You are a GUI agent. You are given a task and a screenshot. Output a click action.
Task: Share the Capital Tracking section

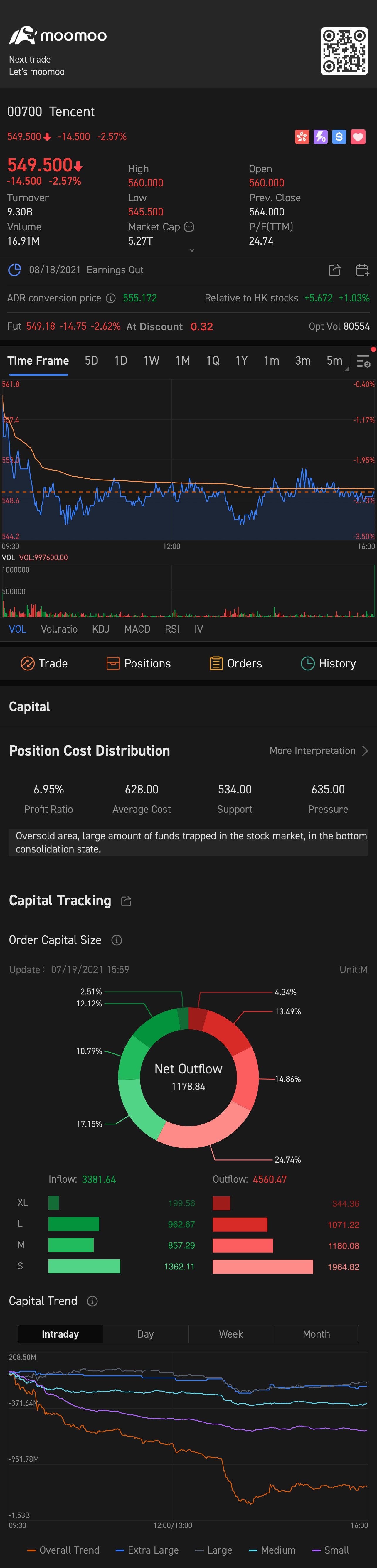[x=126, y=901]
